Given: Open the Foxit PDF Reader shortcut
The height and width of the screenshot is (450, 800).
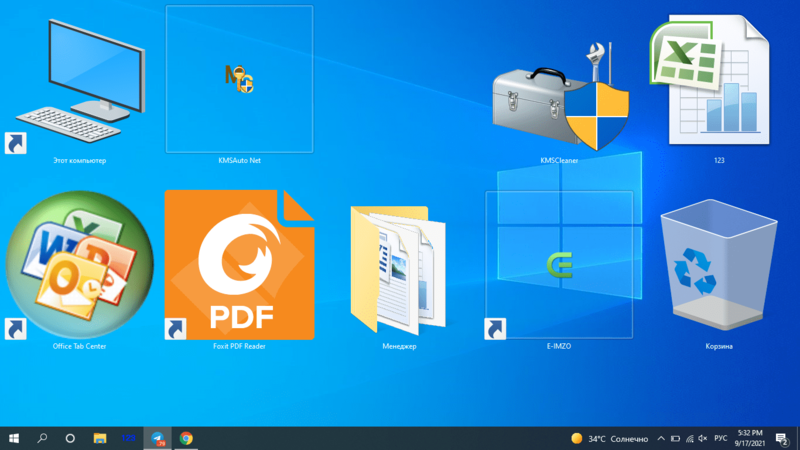Looking at the screenshot, I should (x=239, y=265).
